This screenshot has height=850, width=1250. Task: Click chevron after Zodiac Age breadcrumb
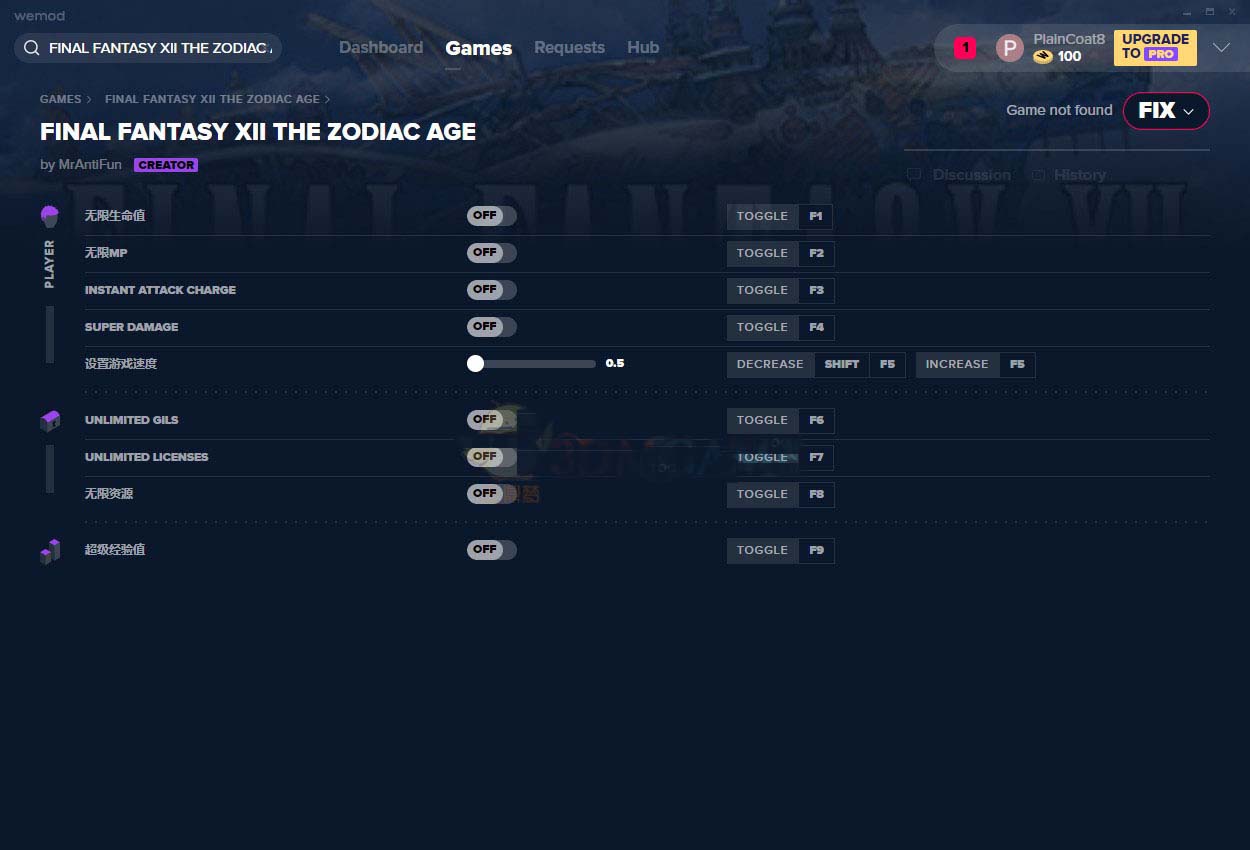click(327, 99)
